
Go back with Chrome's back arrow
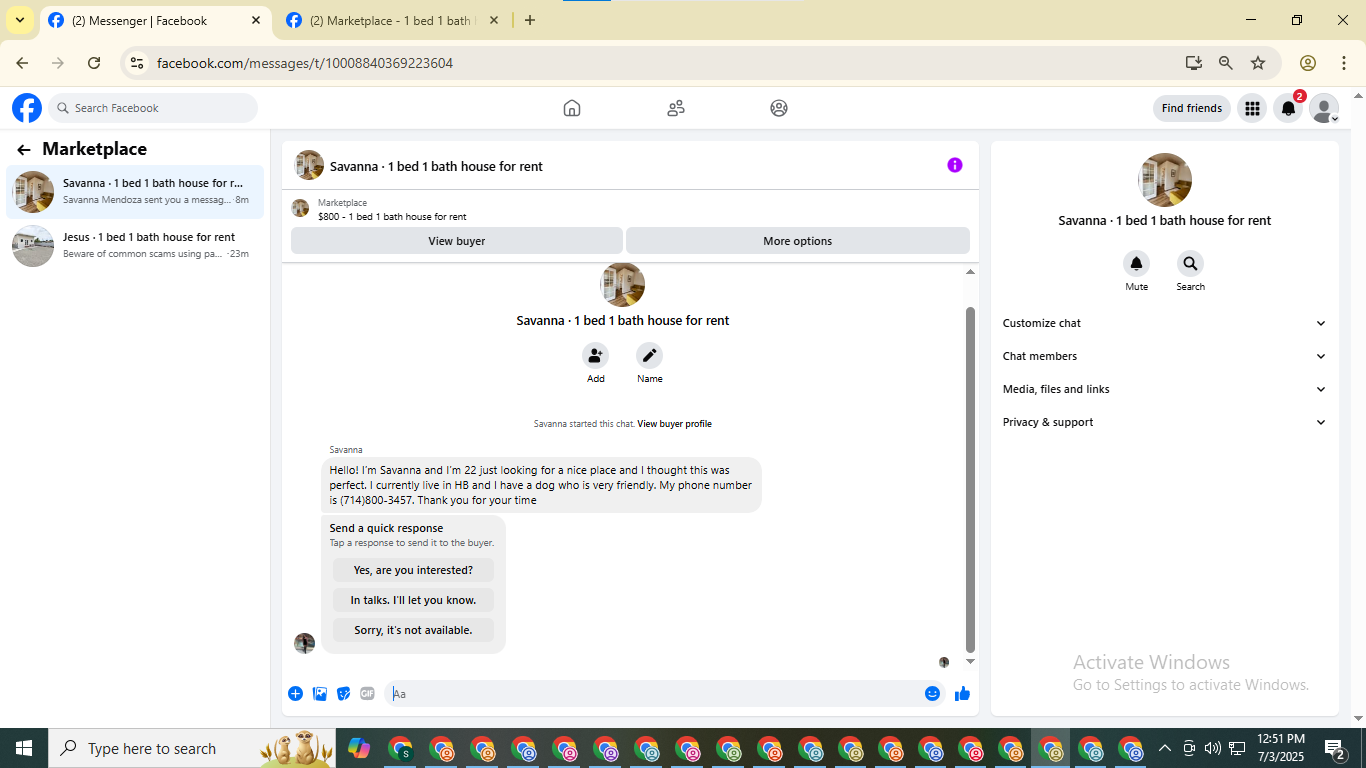22,63
